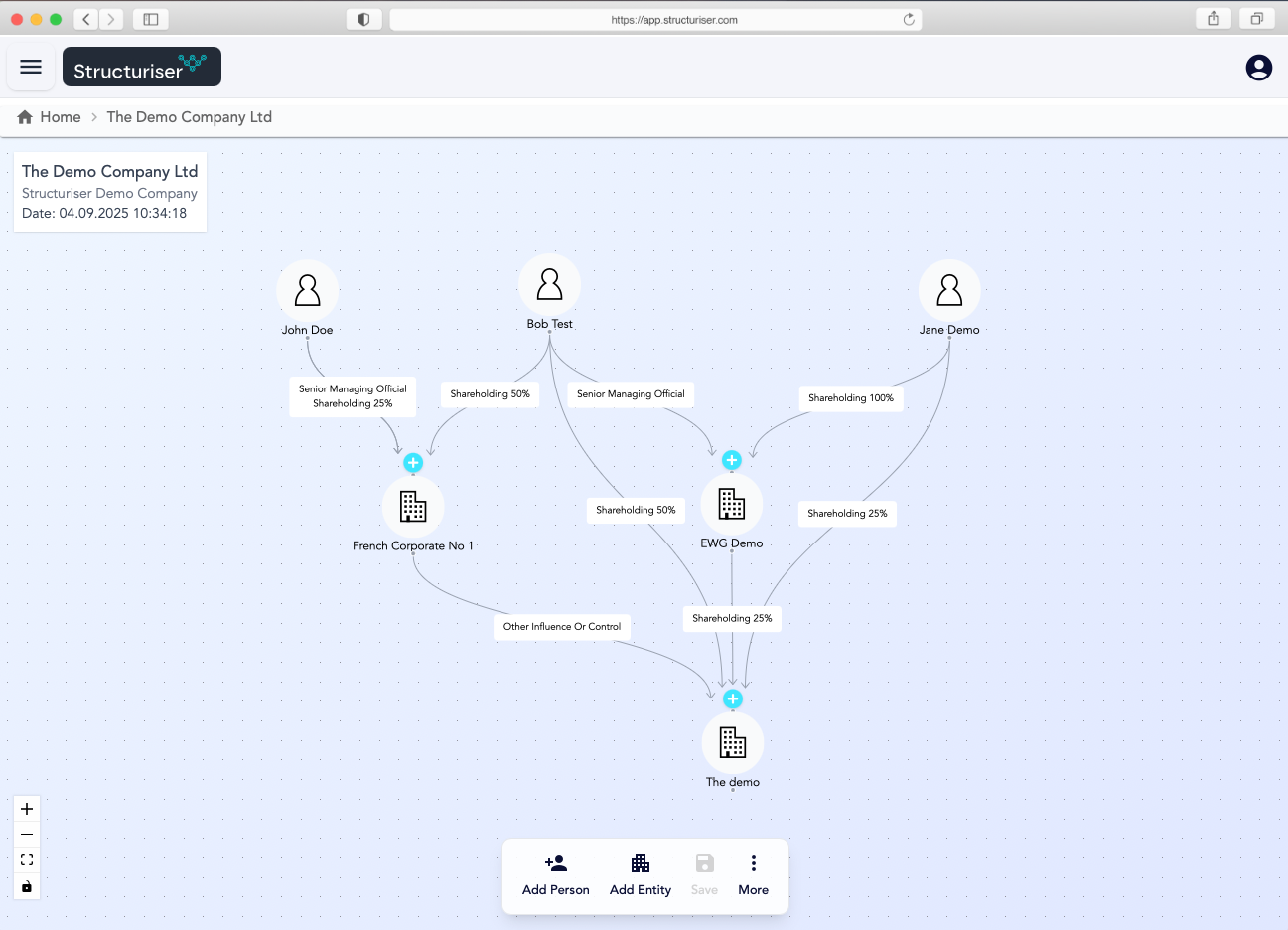The image size is (1288, 930).
Task: Click Shareholding 25% label below EWG Demo
Action: (x=732, y=618)
